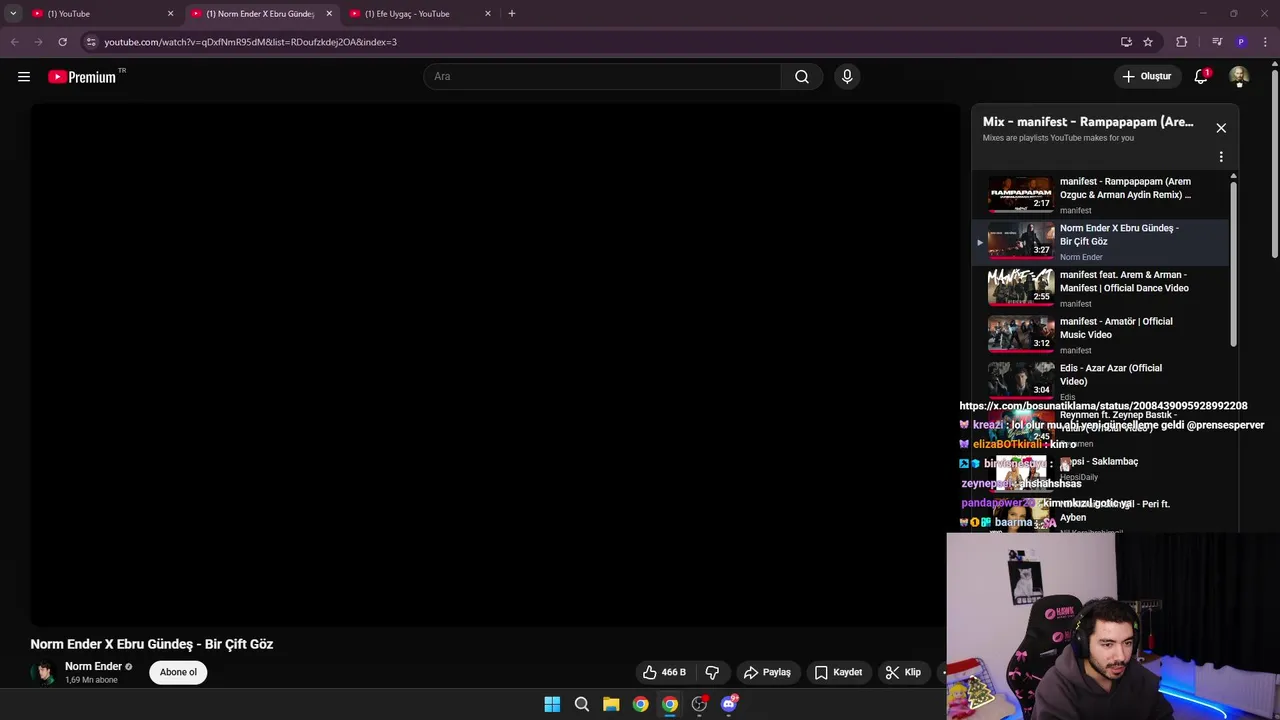The width and height of the screenshot is (1280, 720).
Task: Like the video with thumbs up
Action: 665,672
